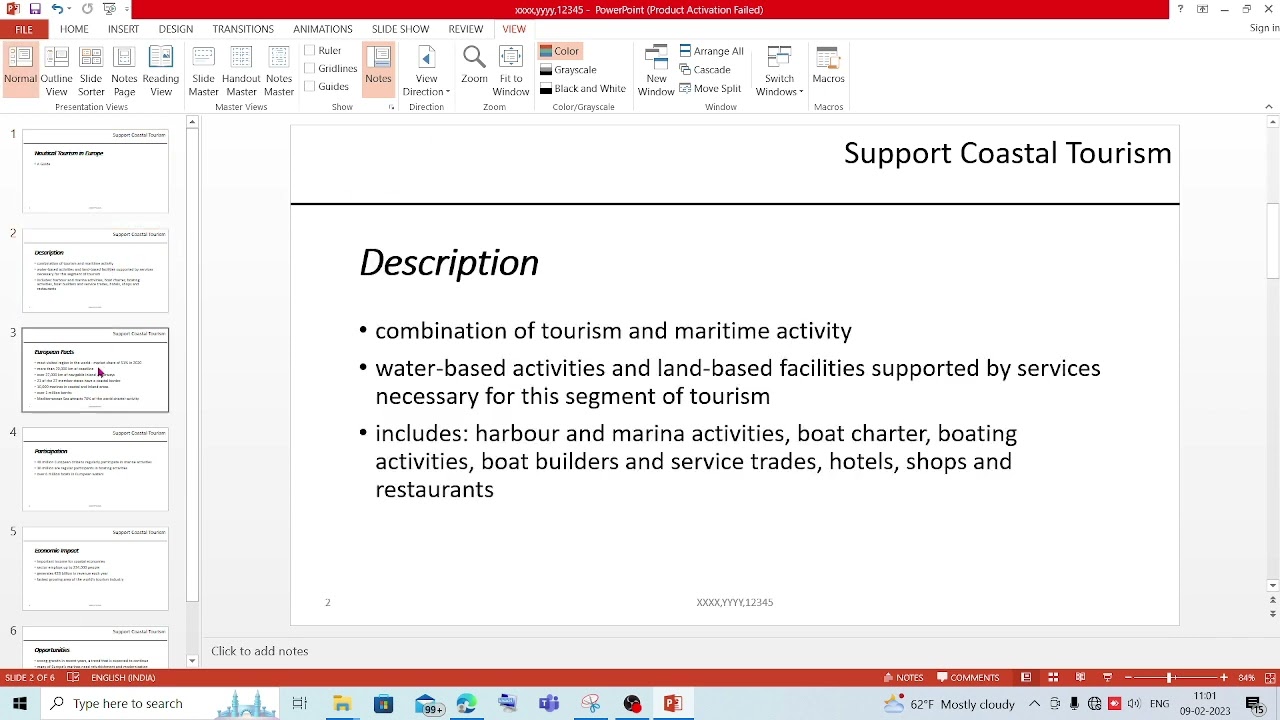Open Outline View
Viewport: 1280px width, 720px height.
[56, 70]
